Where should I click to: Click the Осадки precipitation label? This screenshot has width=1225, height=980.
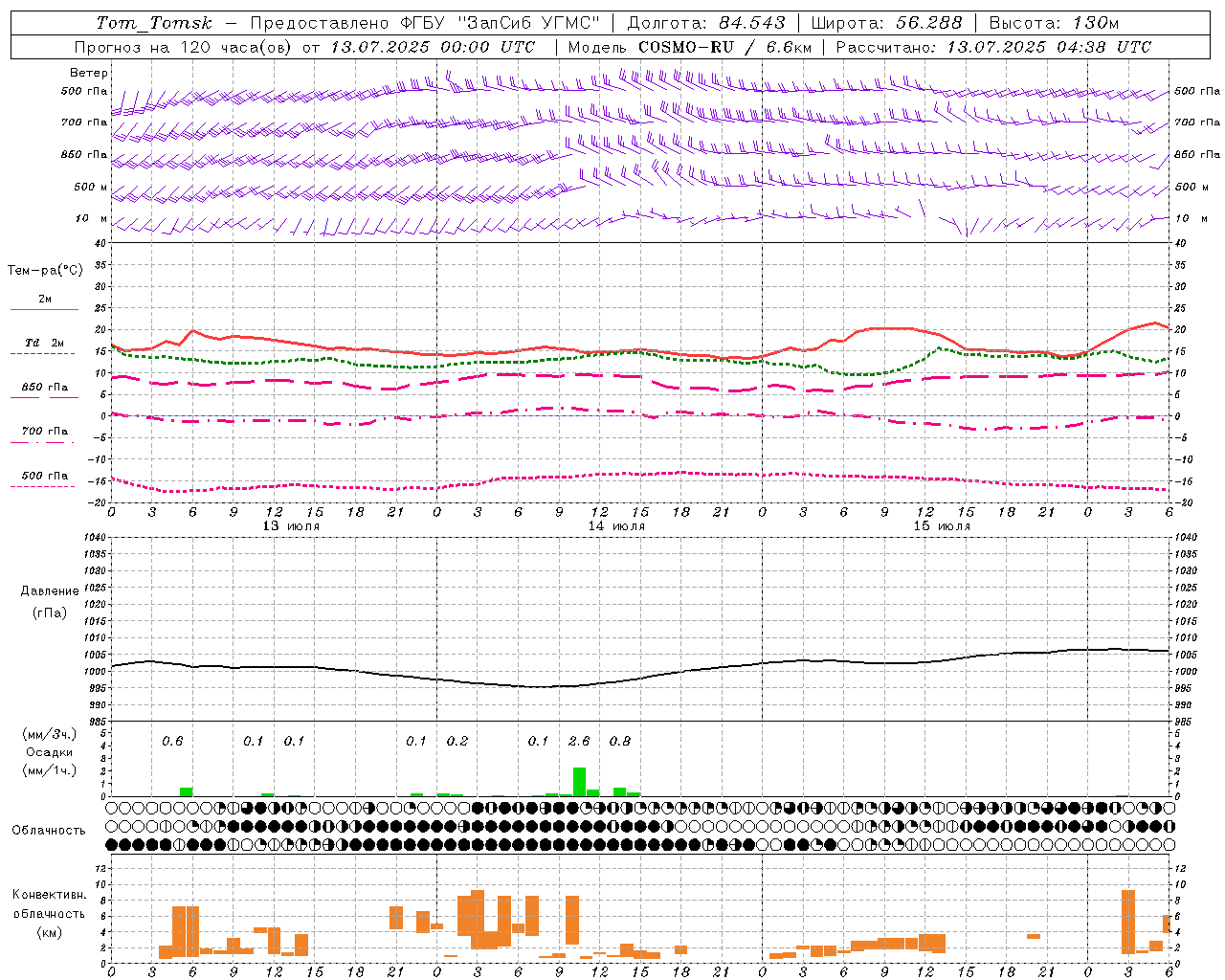pyautogui.click(x=49, y=752)
